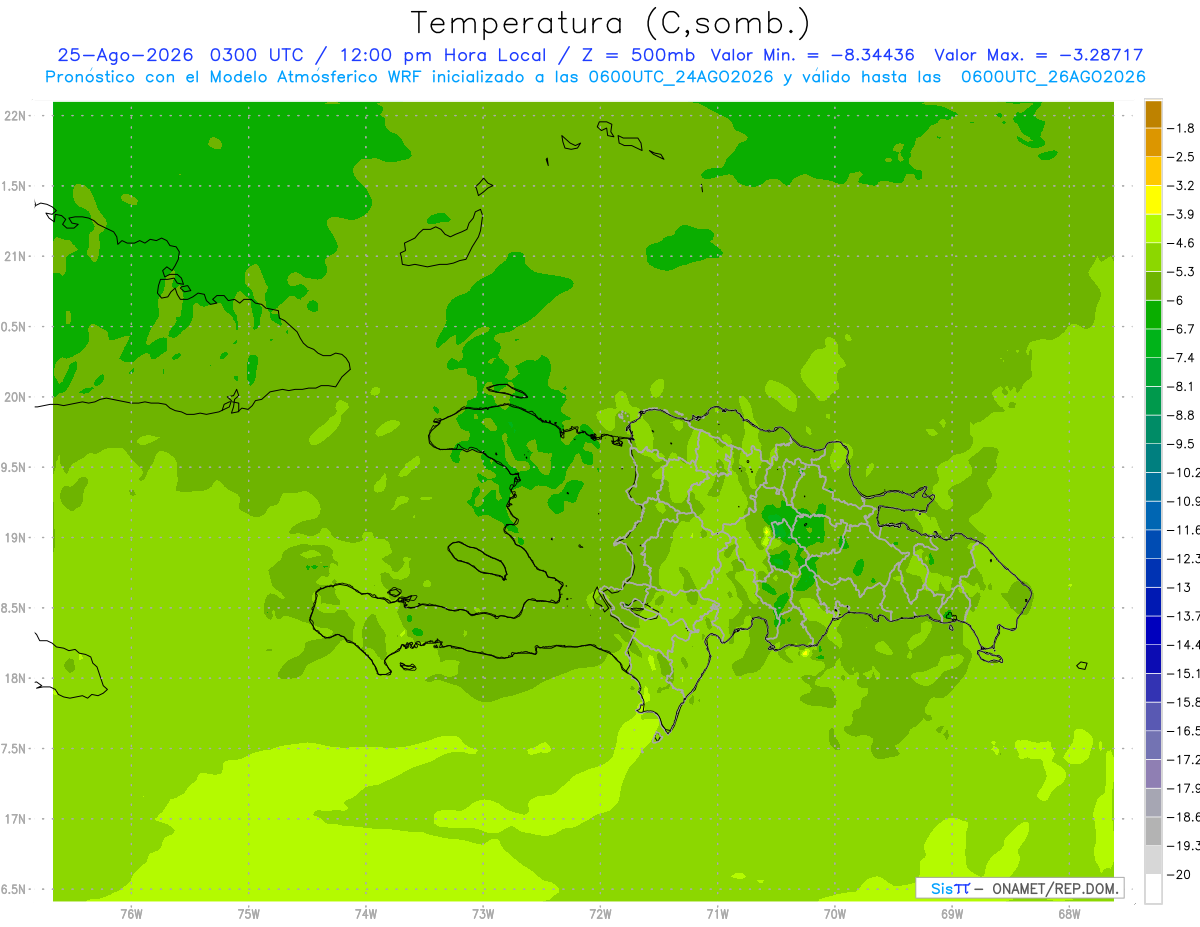Click the "18N" latitude label

pos(15,678)
